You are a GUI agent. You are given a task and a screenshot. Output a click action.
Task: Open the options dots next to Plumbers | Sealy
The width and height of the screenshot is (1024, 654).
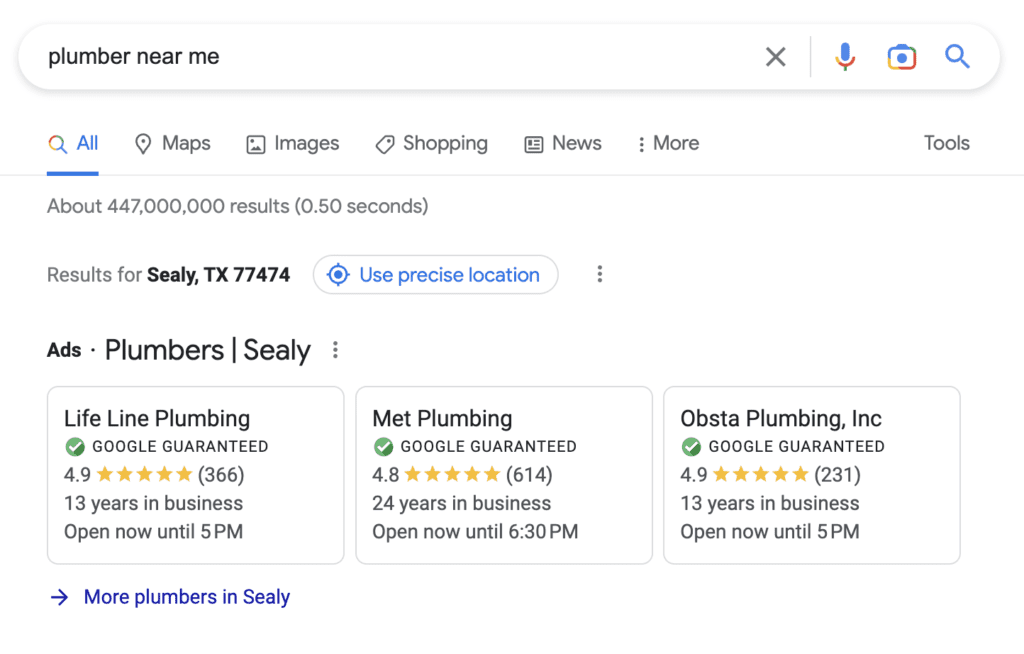pyautogui.click(x=335, y=350)
